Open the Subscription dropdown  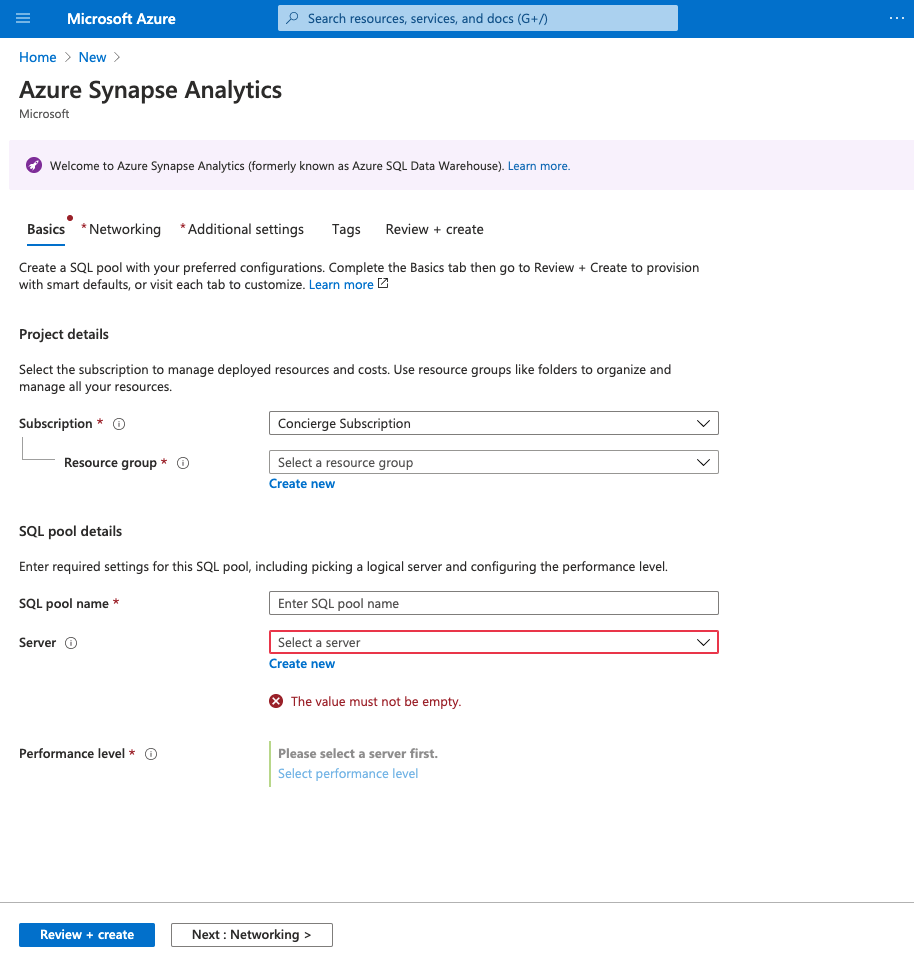(493, 423)
